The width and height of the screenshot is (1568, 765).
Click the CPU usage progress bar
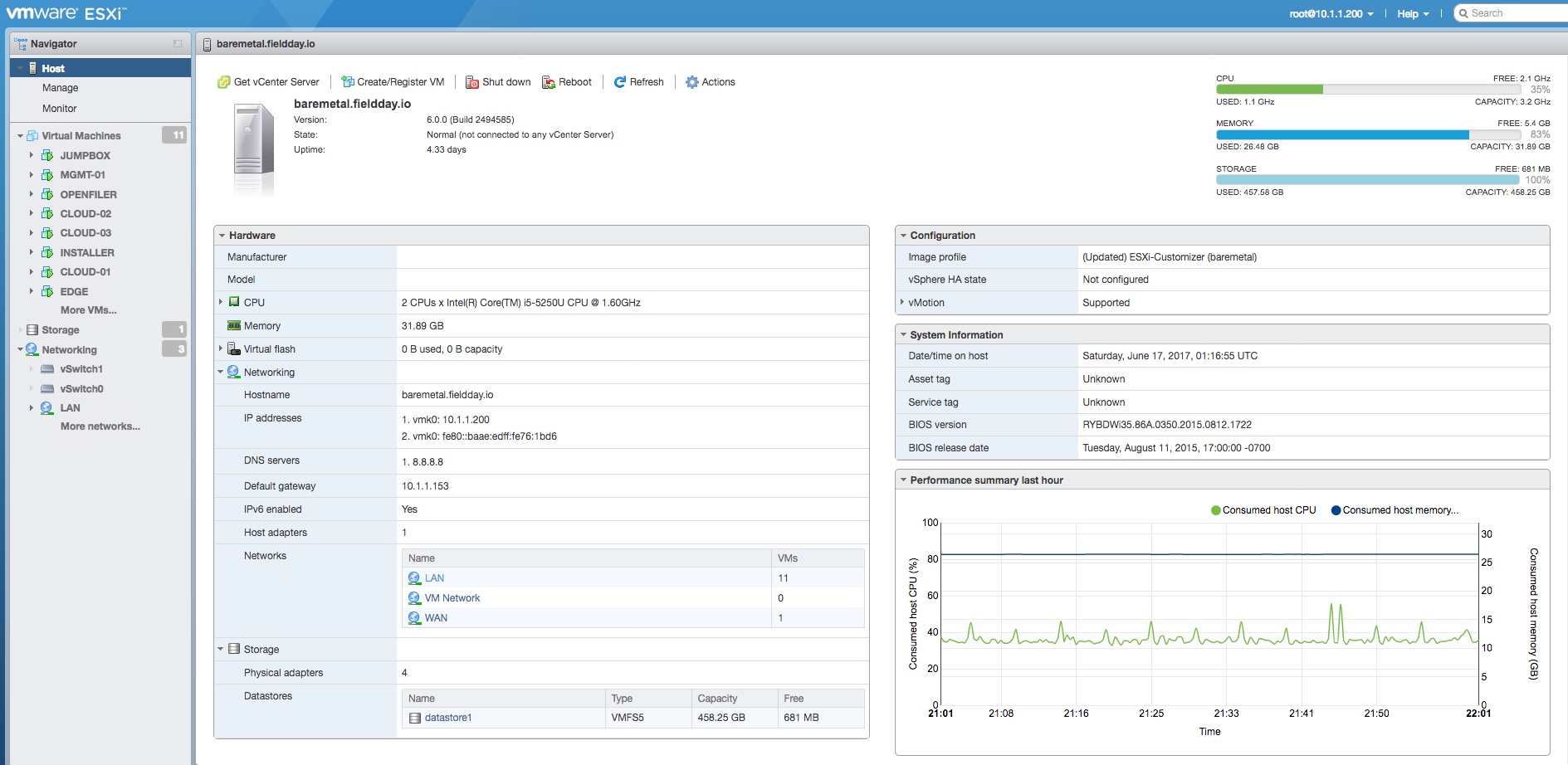[1368, 90]
